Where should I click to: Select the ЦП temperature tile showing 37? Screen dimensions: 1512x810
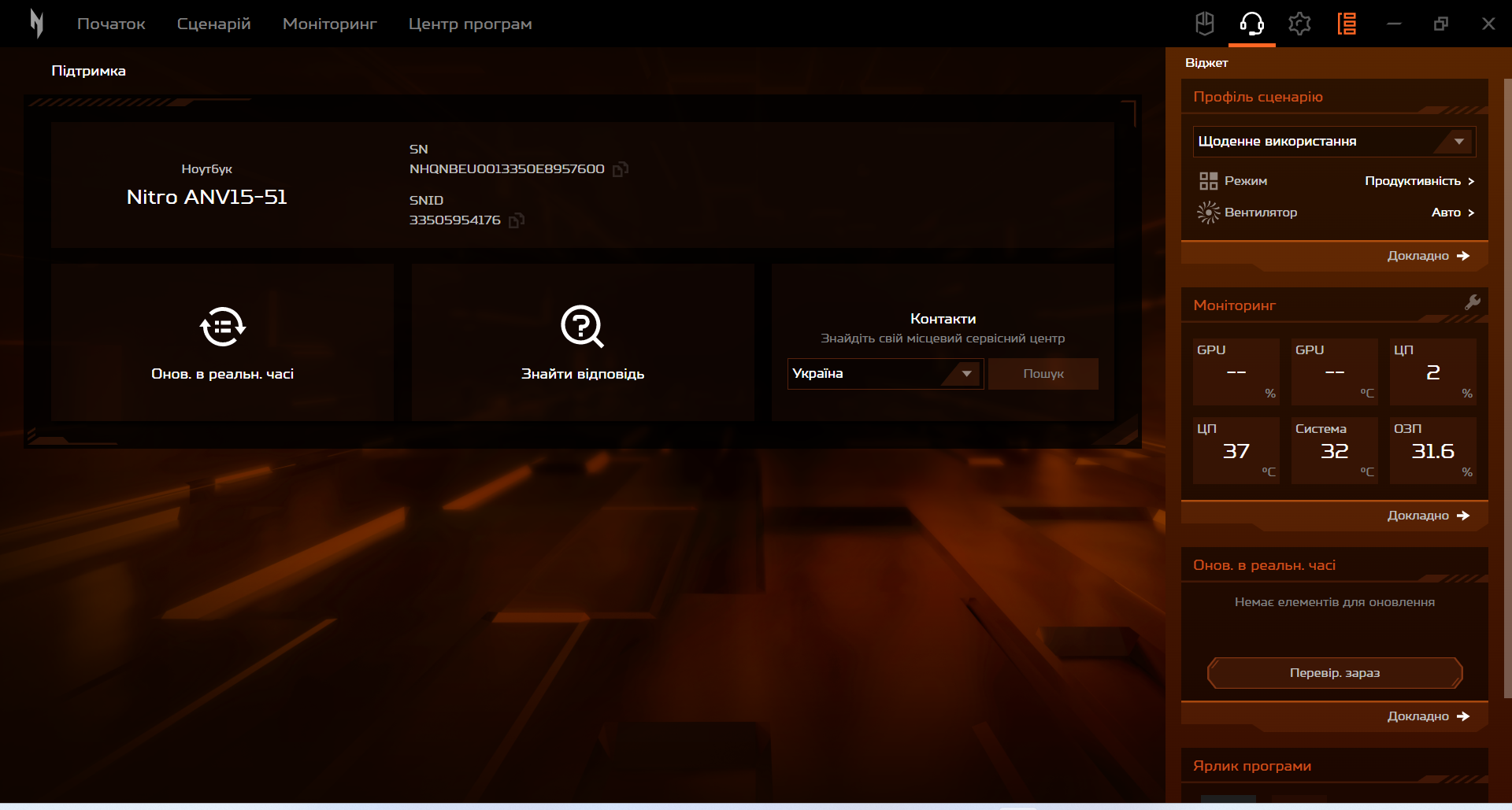(x=1236, y=450)
